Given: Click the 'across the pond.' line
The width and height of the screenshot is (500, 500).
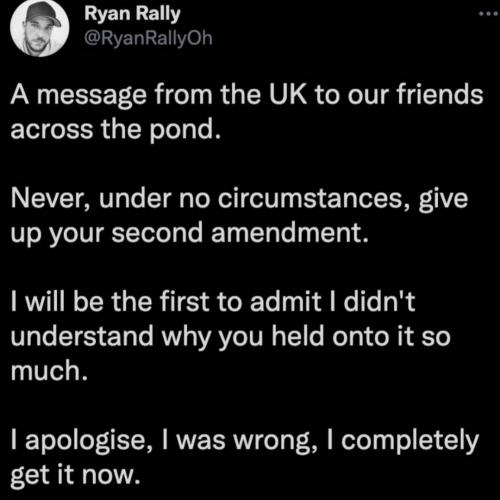Looking at the screenshot, I should (116, 130).
